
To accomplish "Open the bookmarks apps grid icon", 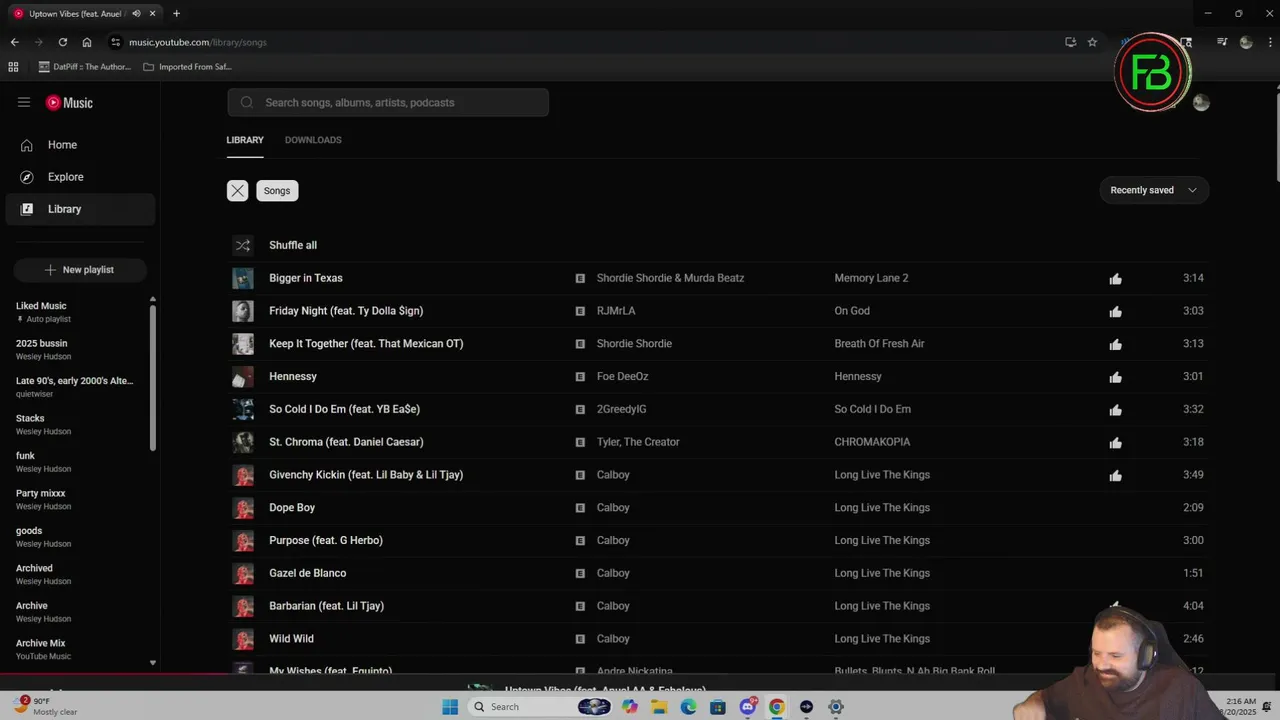I will tap(13, 67).
